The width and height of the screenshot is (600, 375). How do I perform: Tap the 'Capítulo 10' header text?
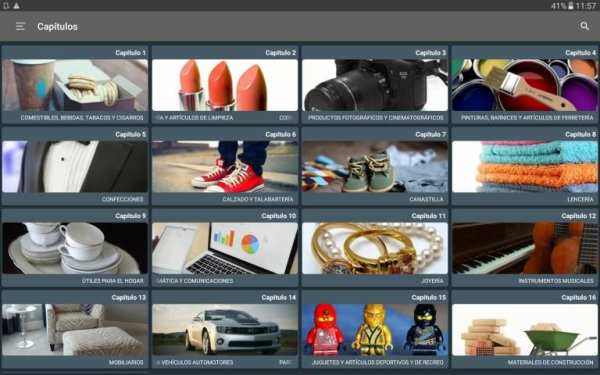279,216
